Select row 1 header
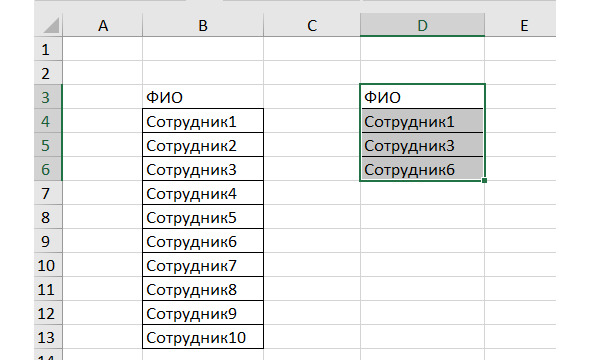 pos(48,49)
